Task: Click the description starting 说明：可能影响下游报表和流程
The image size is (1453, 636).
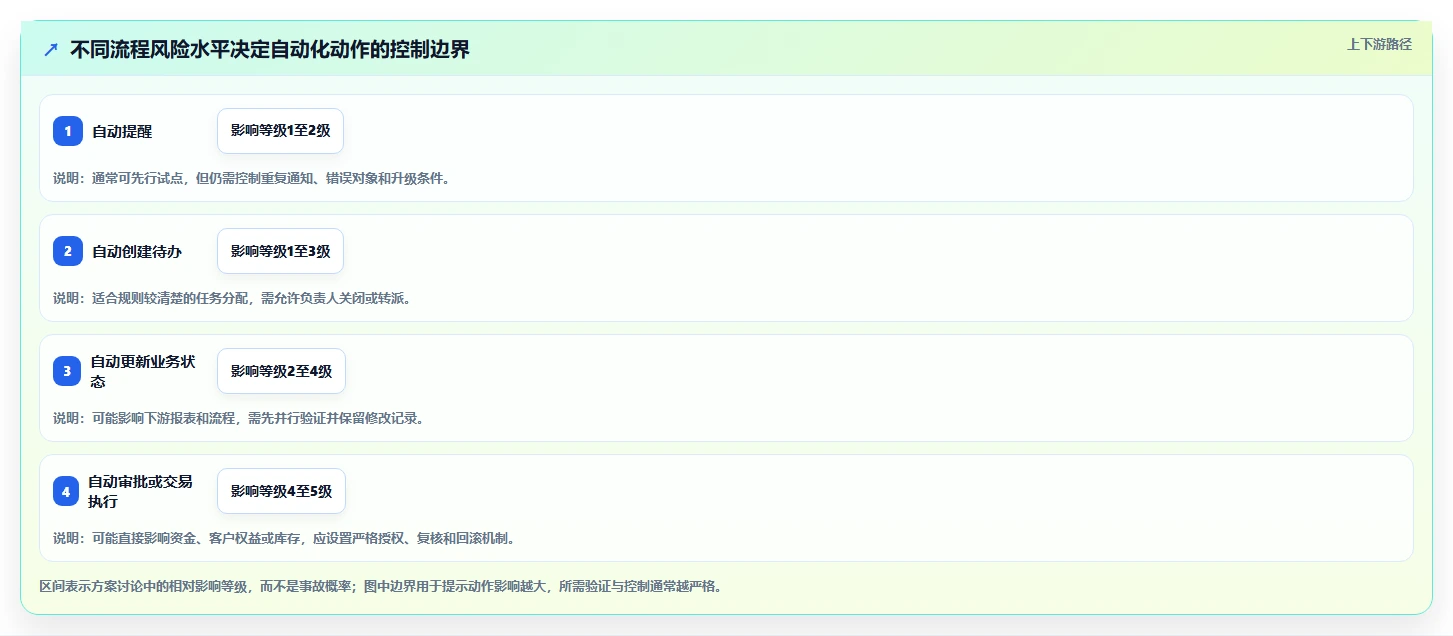Action: [x=239, y=418]
